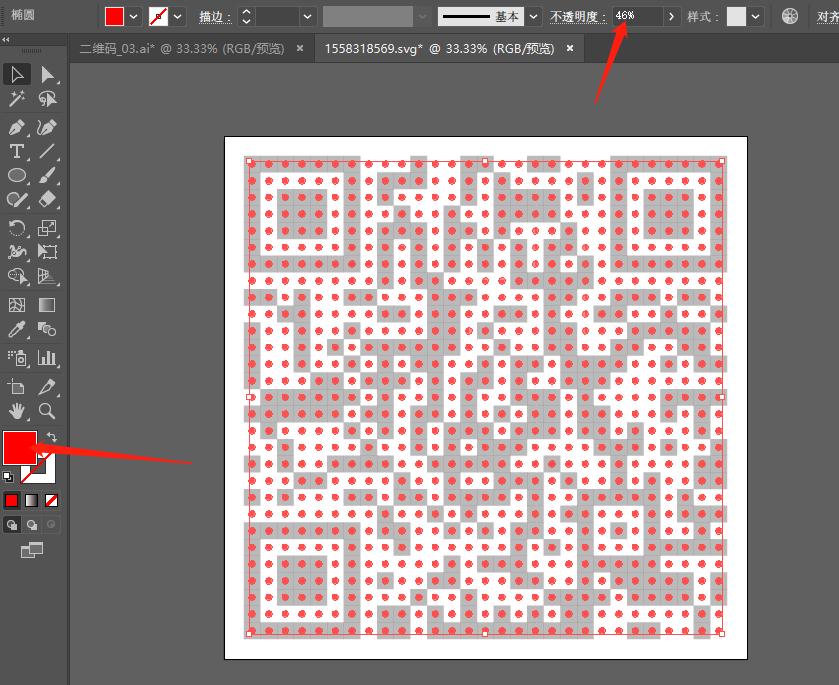Close the 二维码_03.ai tab

300,48
